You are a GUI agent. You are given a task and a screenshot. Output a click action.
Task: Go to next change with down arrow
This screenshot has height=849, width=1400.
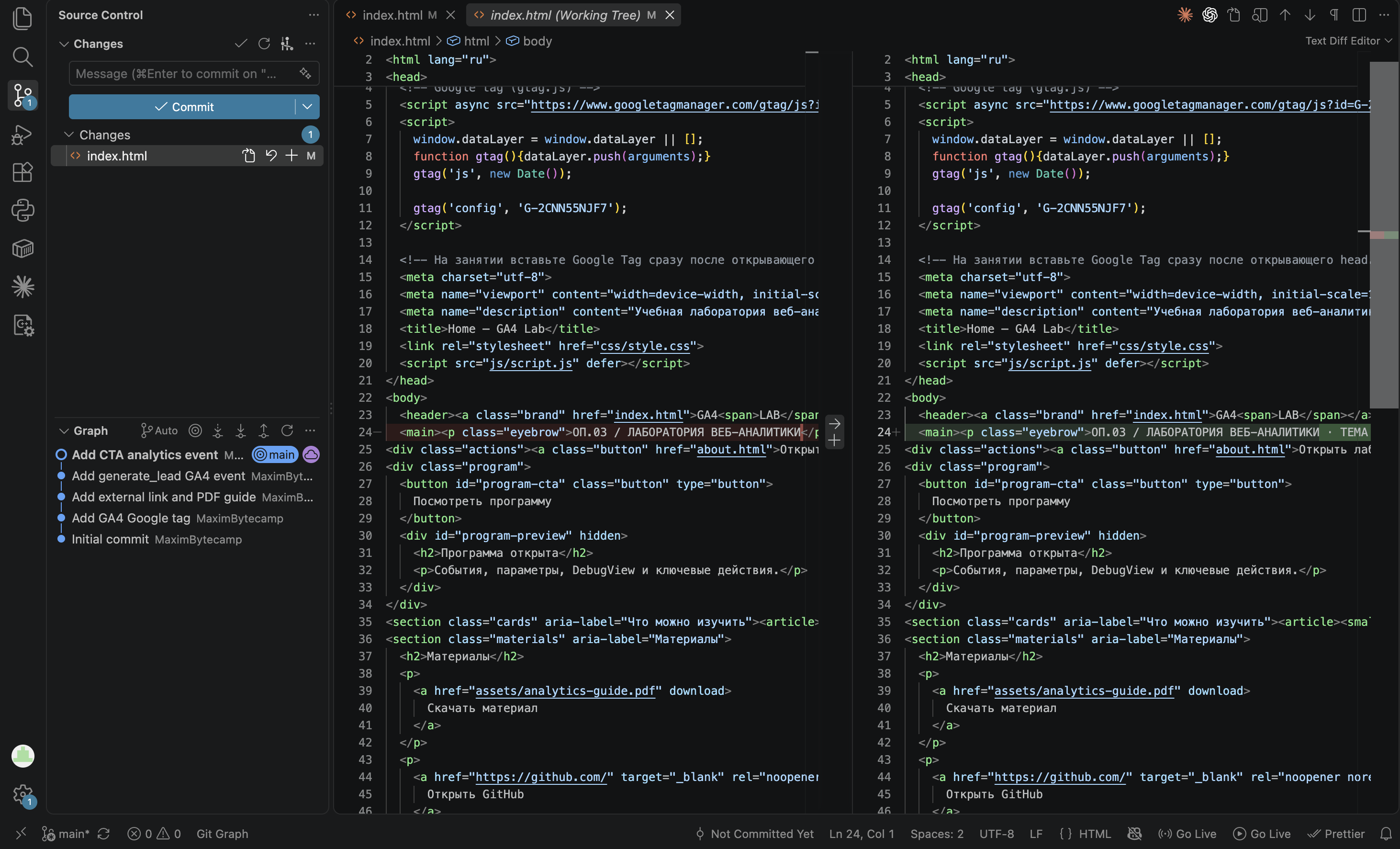click(x=1310, y=15)
